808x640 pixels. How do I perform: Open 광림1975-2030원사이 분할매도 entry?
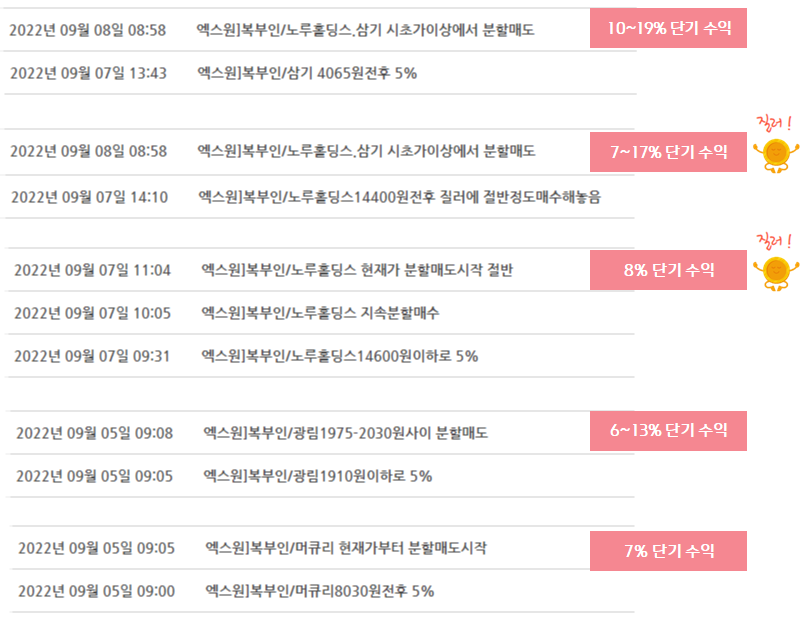pyautogui.click(x=346, y=433)
